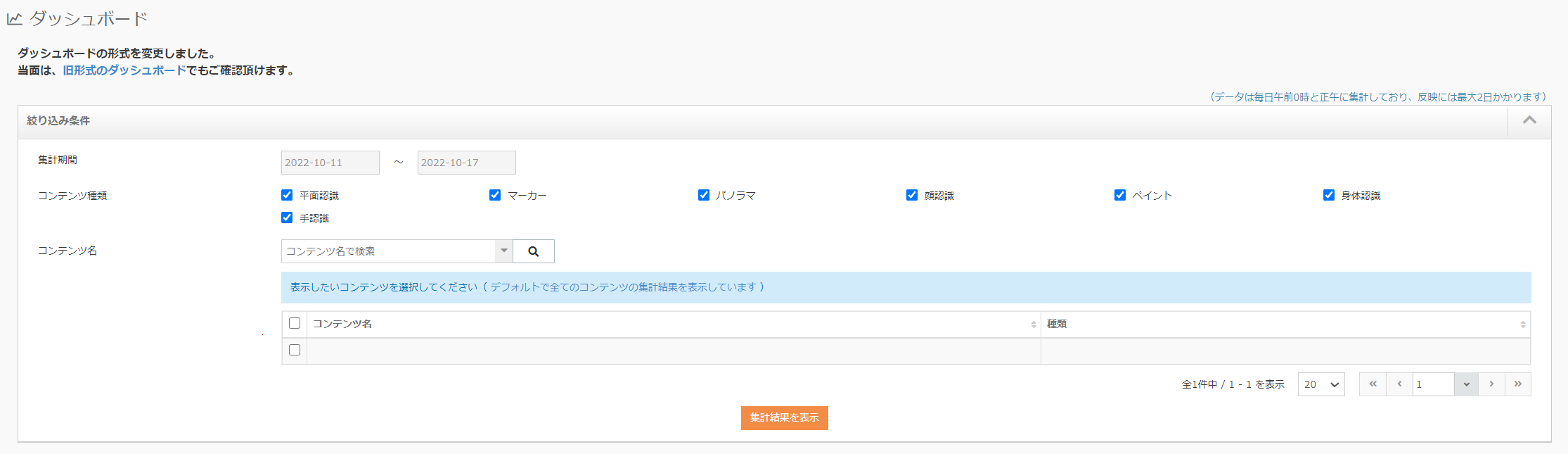Viewport: 1568px width, 454px height.
Task: Click the 全1件中 / 1 - 1 を表示 text
Action: pyautogui.click(x=1233, y=384)
